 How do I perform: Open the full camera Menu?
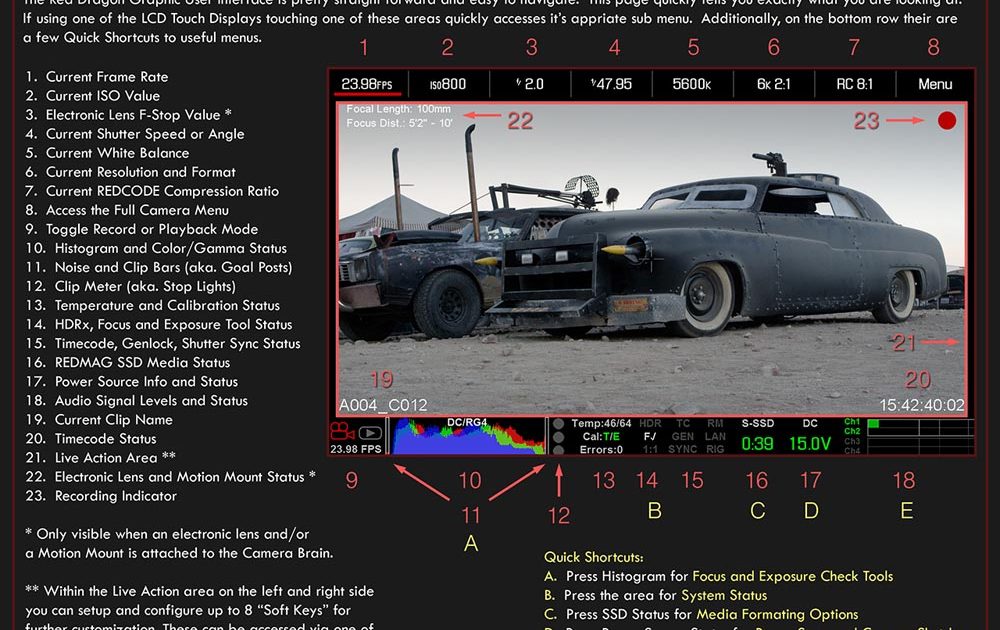(x=935, y=84)
